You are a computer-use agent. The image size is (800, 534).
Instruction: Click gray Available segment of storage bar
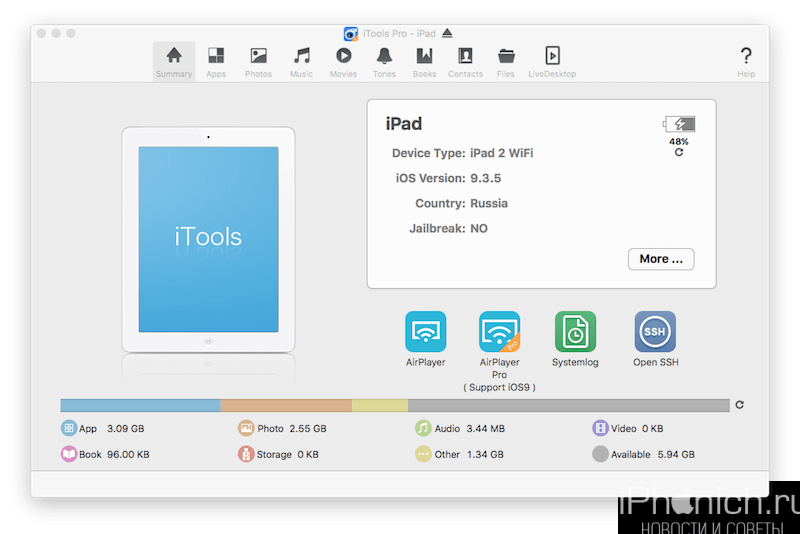[x=569, y=405]
